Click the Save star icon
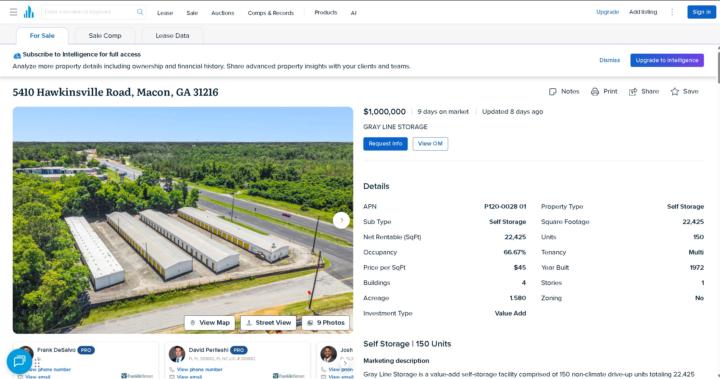 (x=675, y=91)
